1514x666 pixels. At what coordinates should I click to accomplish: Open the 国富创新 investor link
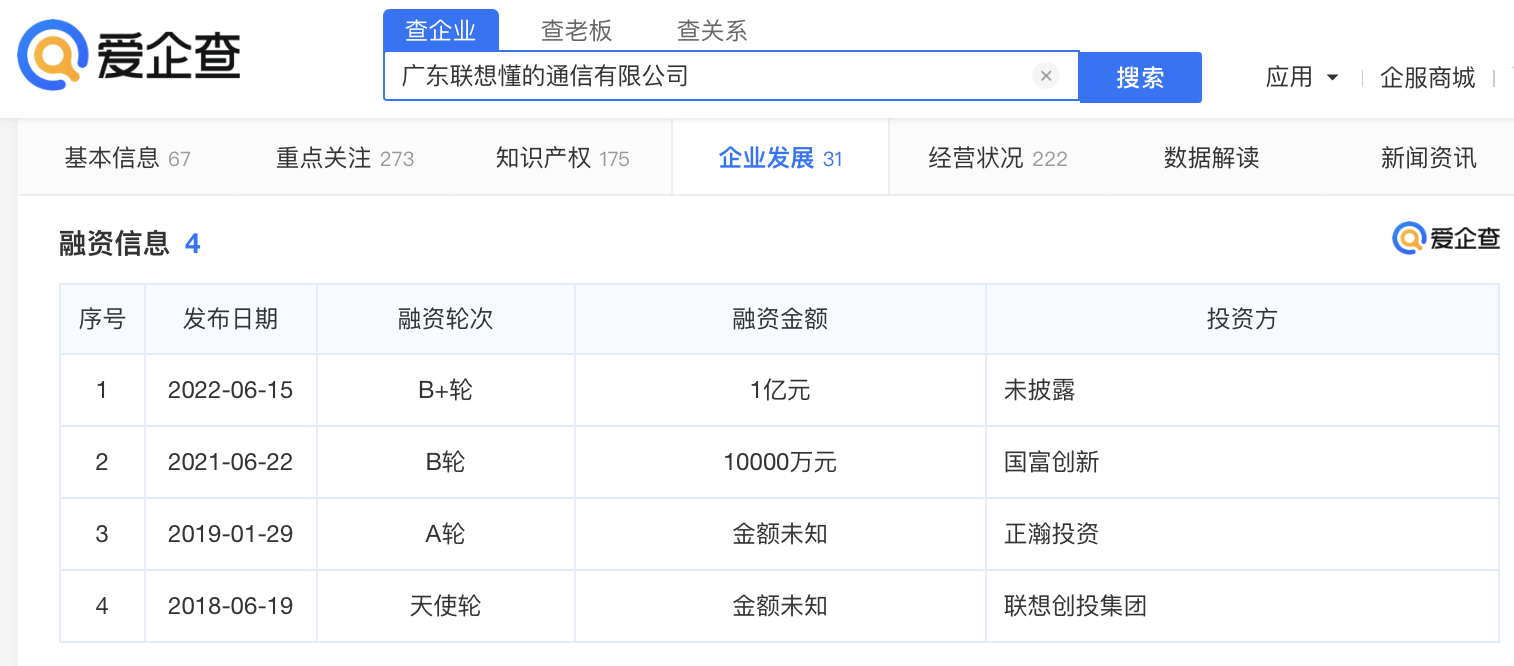[1052, 462]
